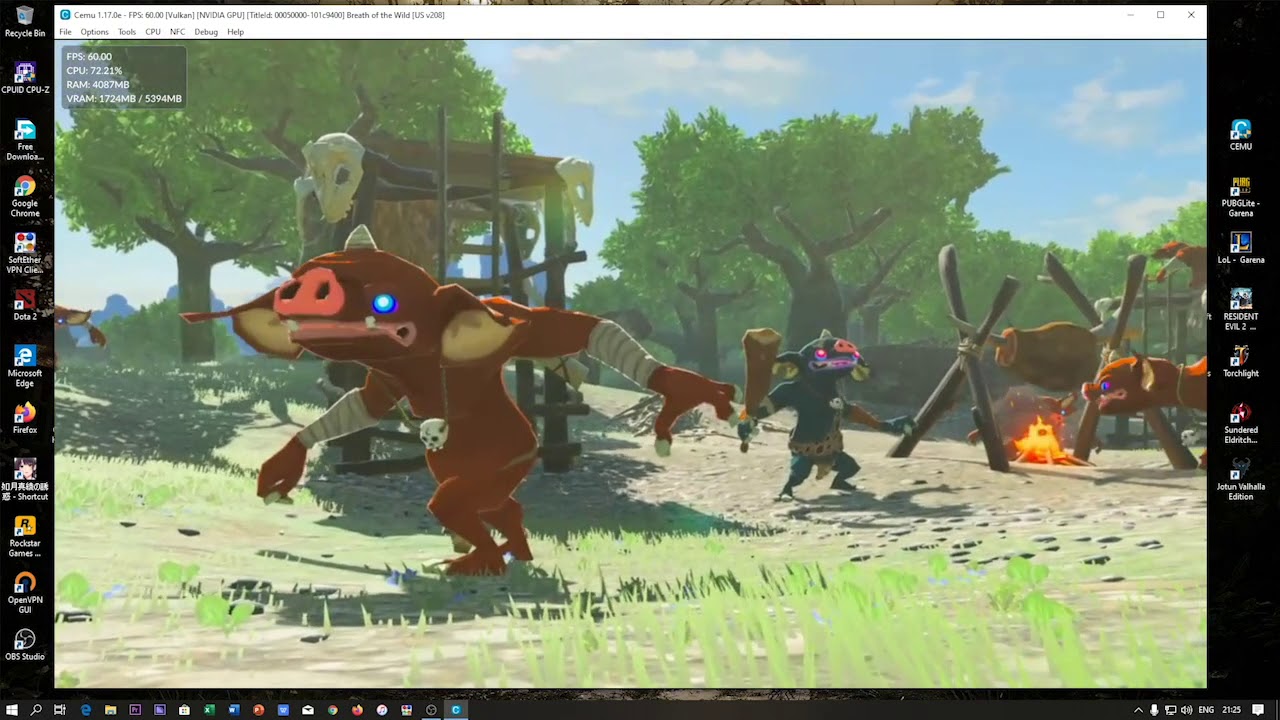Viewport: 1280px width, 720px height.
Task: Click the RAM: 4087MB overlay text
Action: (x=98, y=85)
